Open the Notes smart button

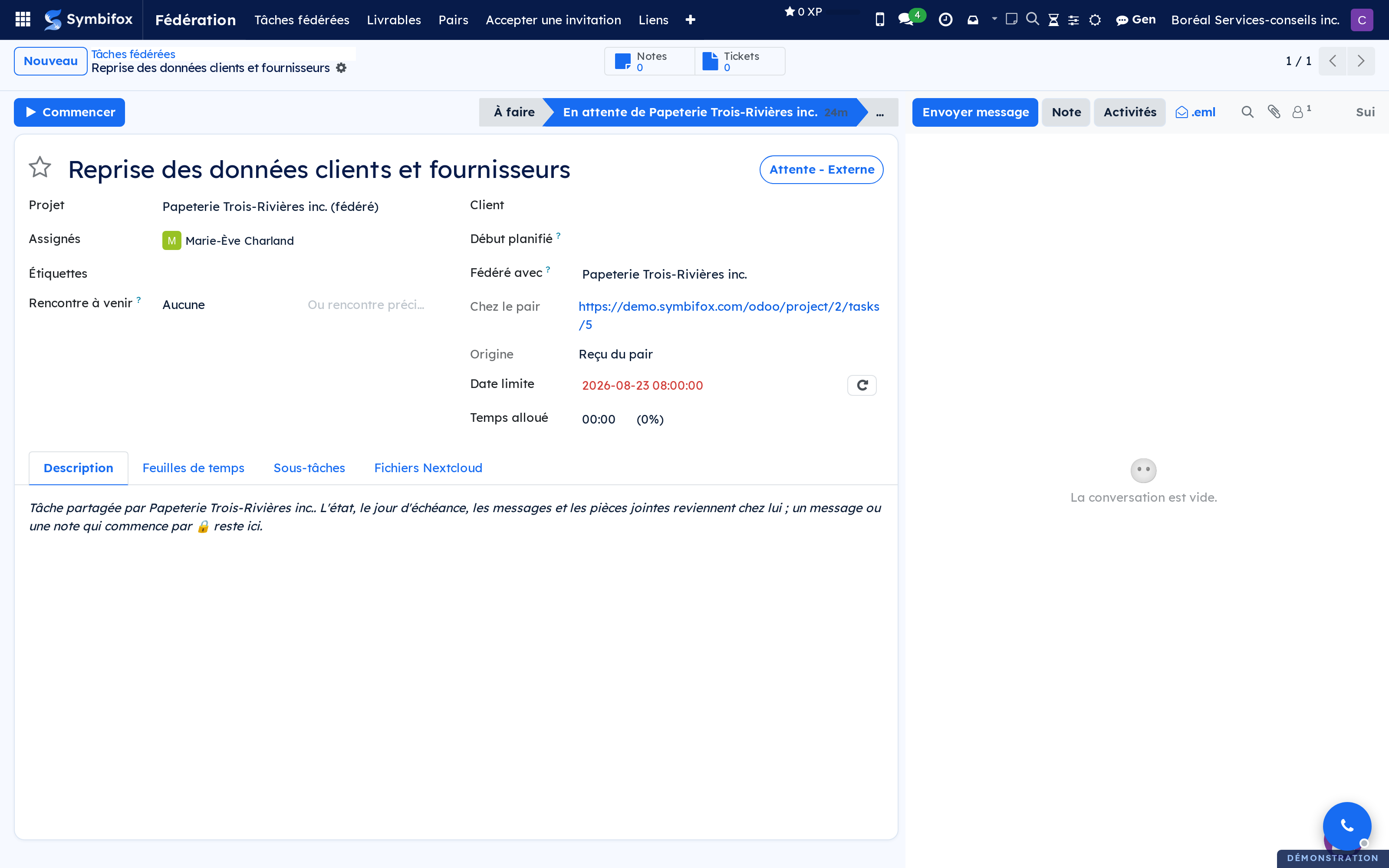pos(650,61)
